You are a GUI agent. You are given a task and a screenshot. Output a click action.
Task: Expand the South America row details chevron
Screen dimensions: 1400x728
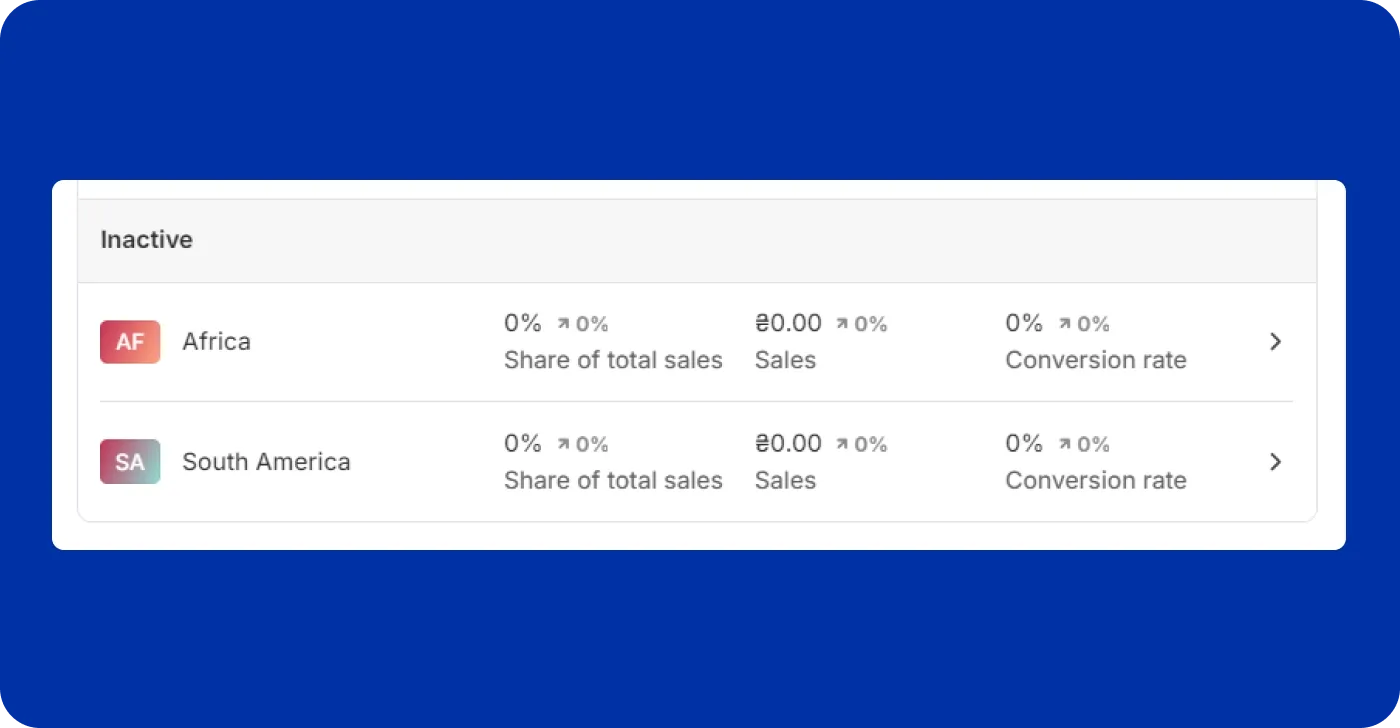(1275, 462)
